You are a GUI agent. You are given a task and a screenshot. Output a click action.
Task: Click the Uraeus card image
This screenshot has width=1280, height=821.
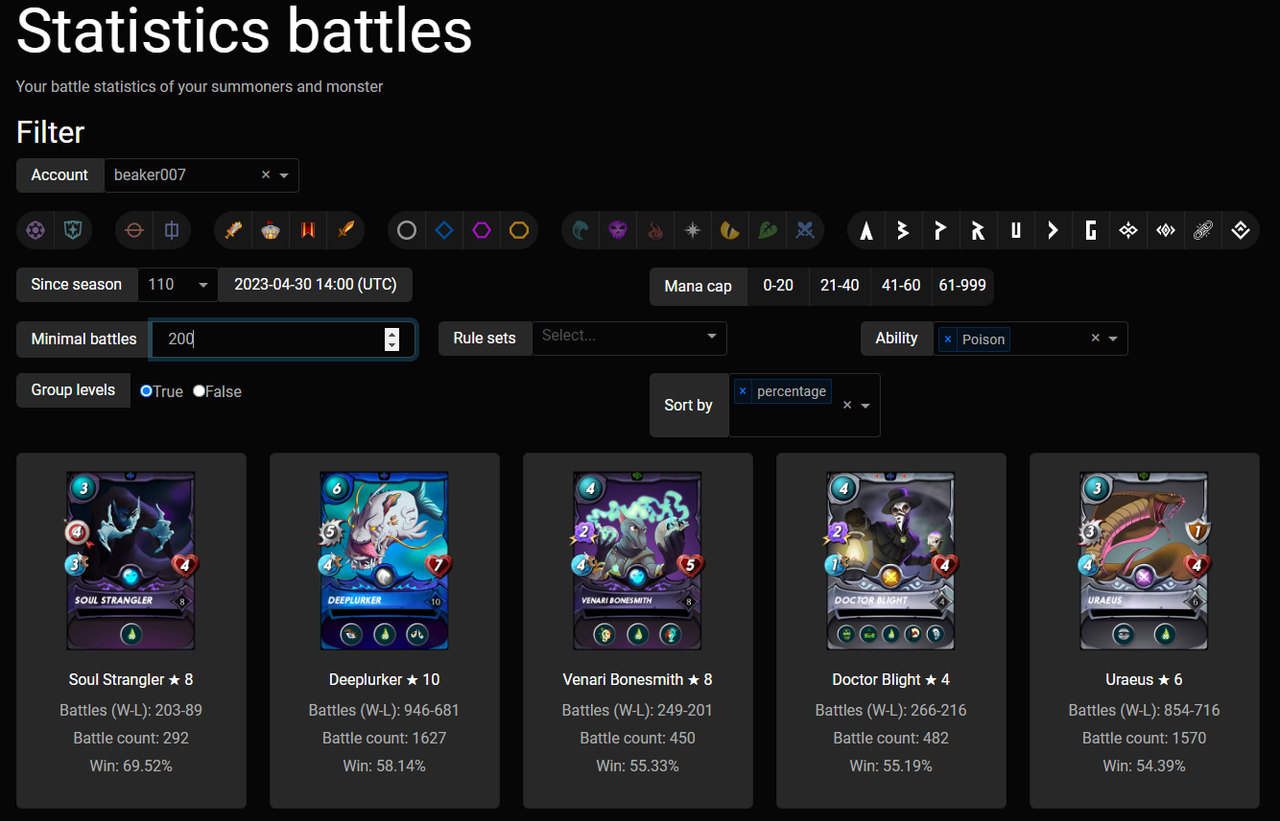point(1144,561)
